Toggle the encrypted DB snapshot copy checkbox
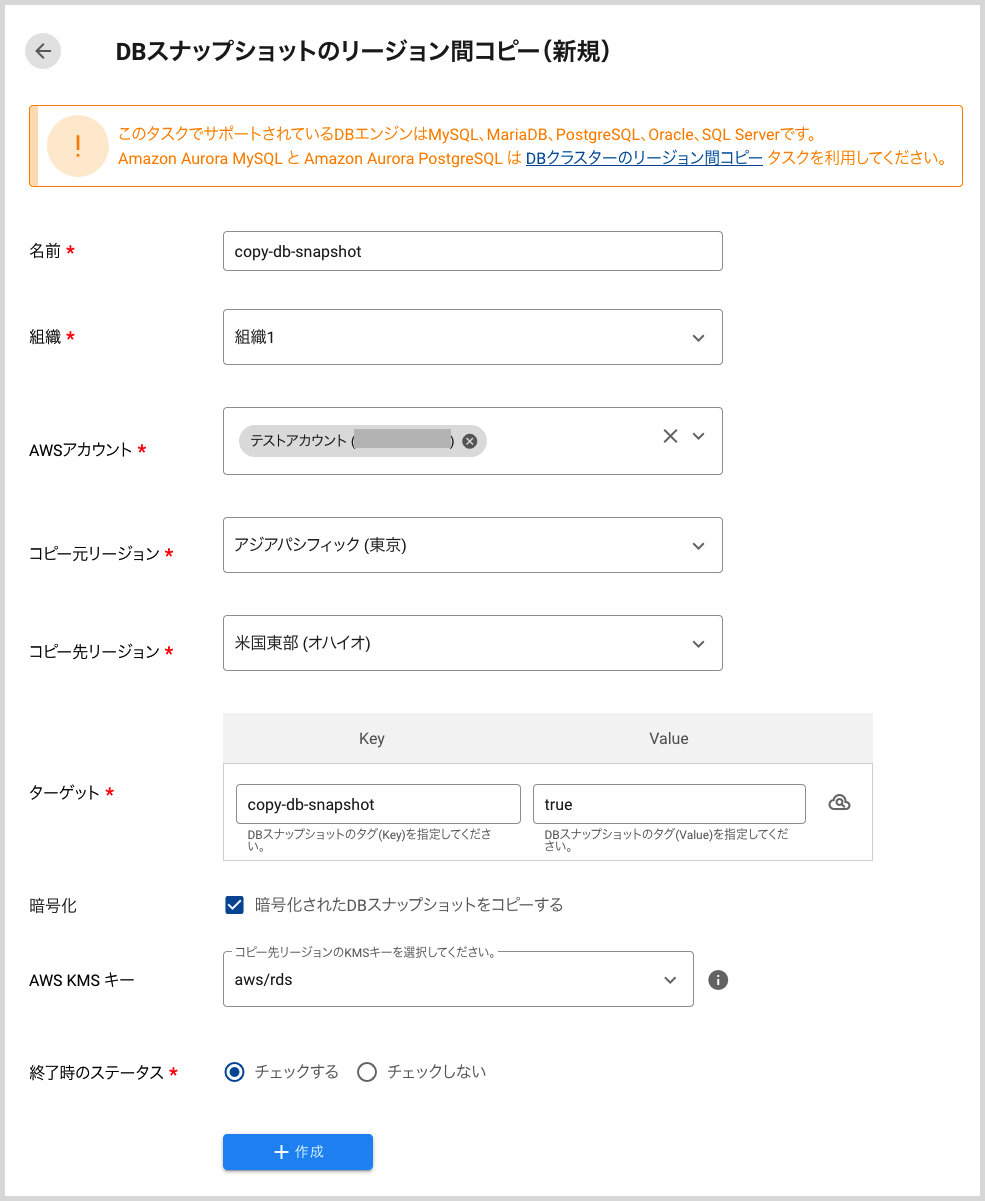This screenshot has height=1201, width=985. (x=235, y=905)
